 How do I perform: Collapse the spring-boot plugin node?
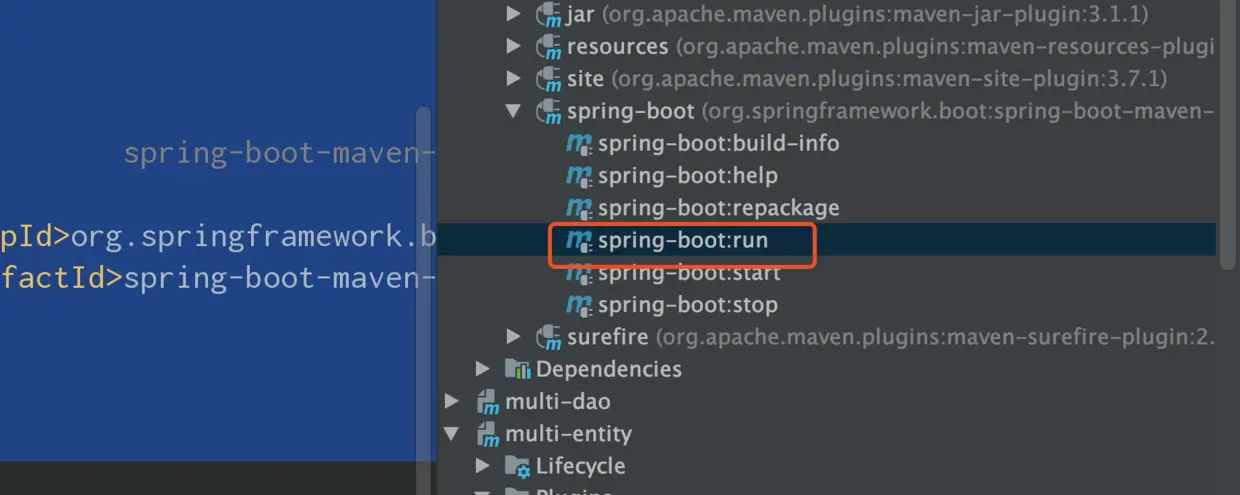(513, 111)
